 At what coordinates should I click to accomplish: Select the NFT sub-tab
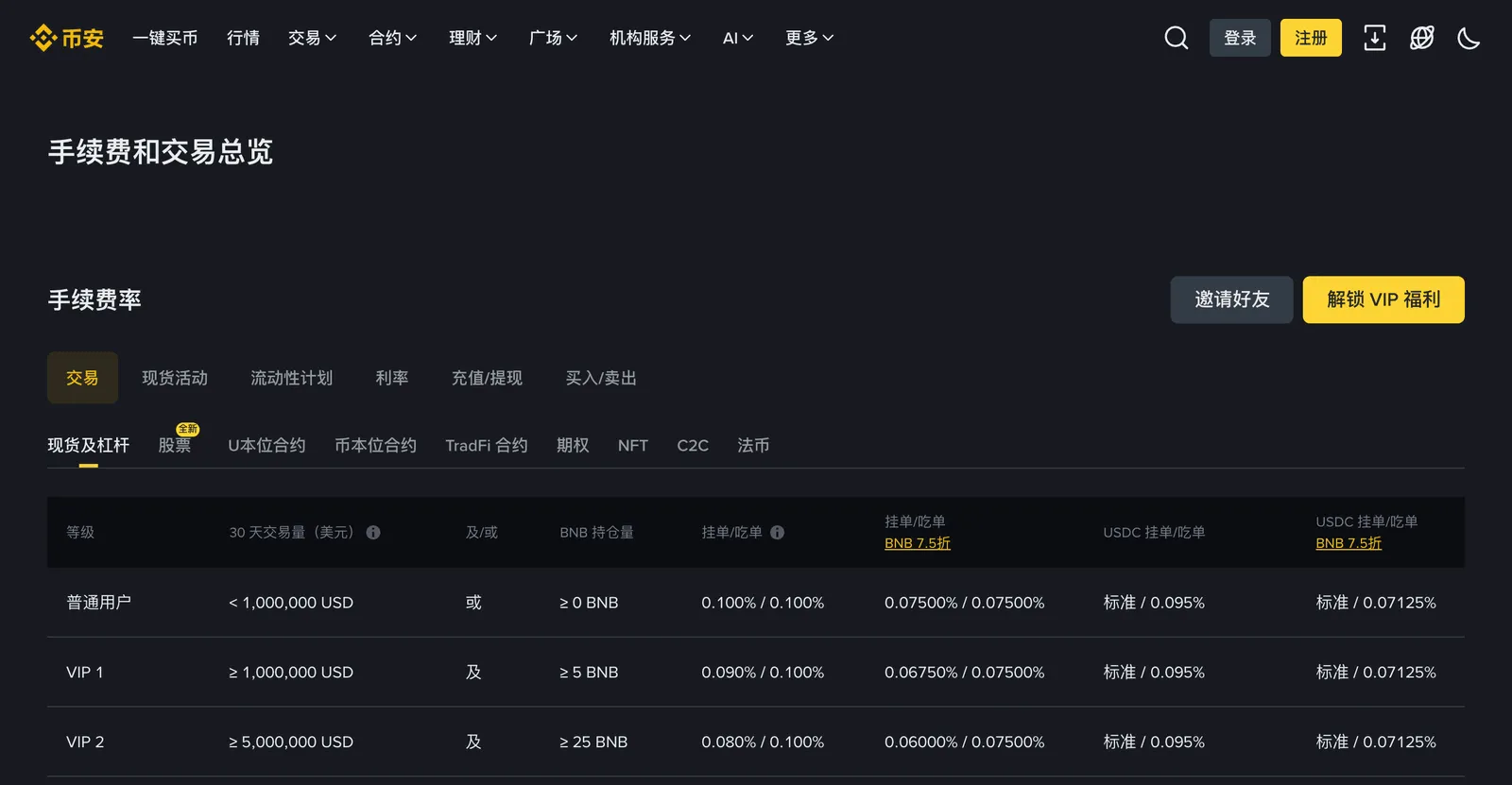(633, 445)
